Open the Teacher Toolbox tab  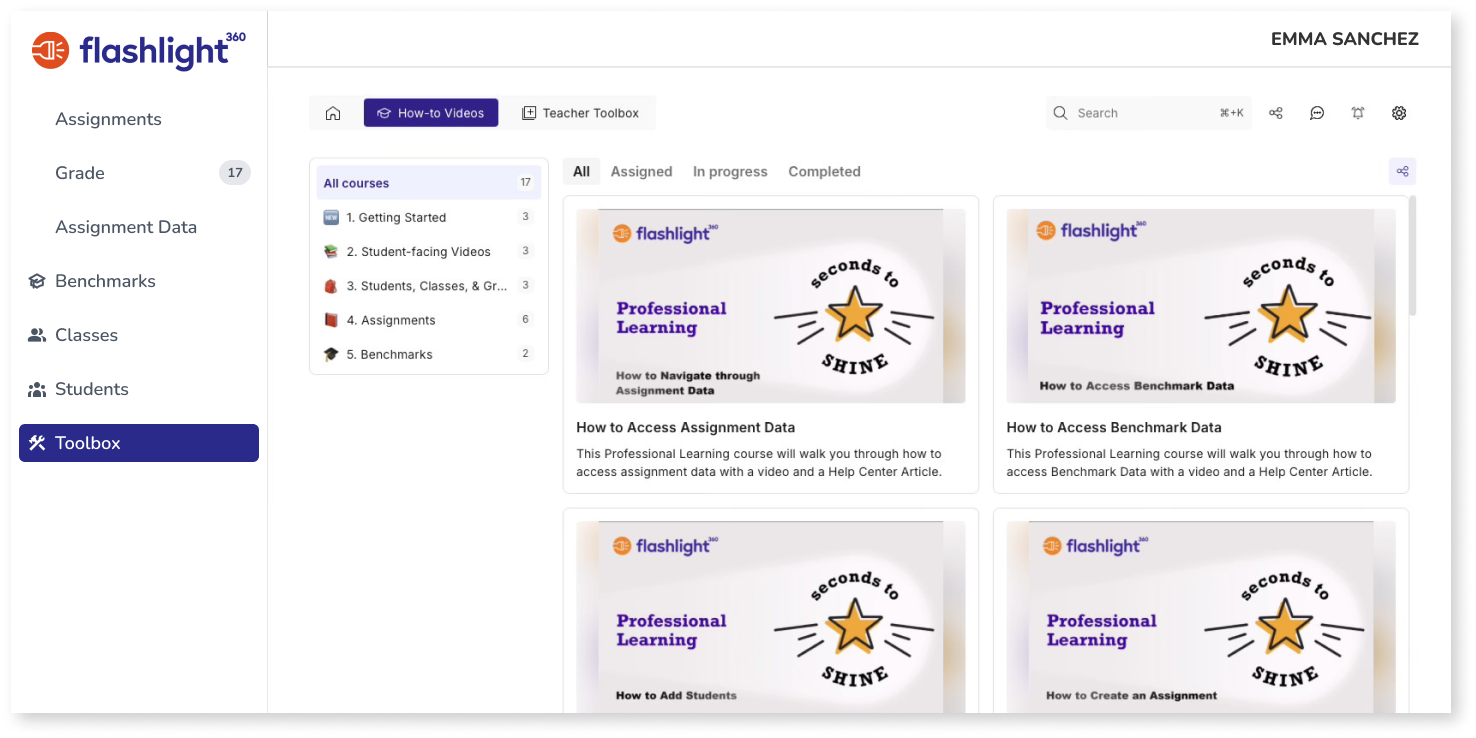pos(580,113)
